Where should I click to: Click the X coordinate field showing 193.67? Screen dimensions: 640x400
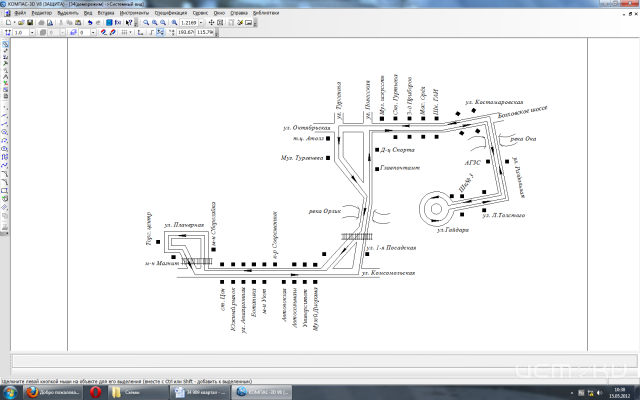pyautogui.click(x=185, y=32)
